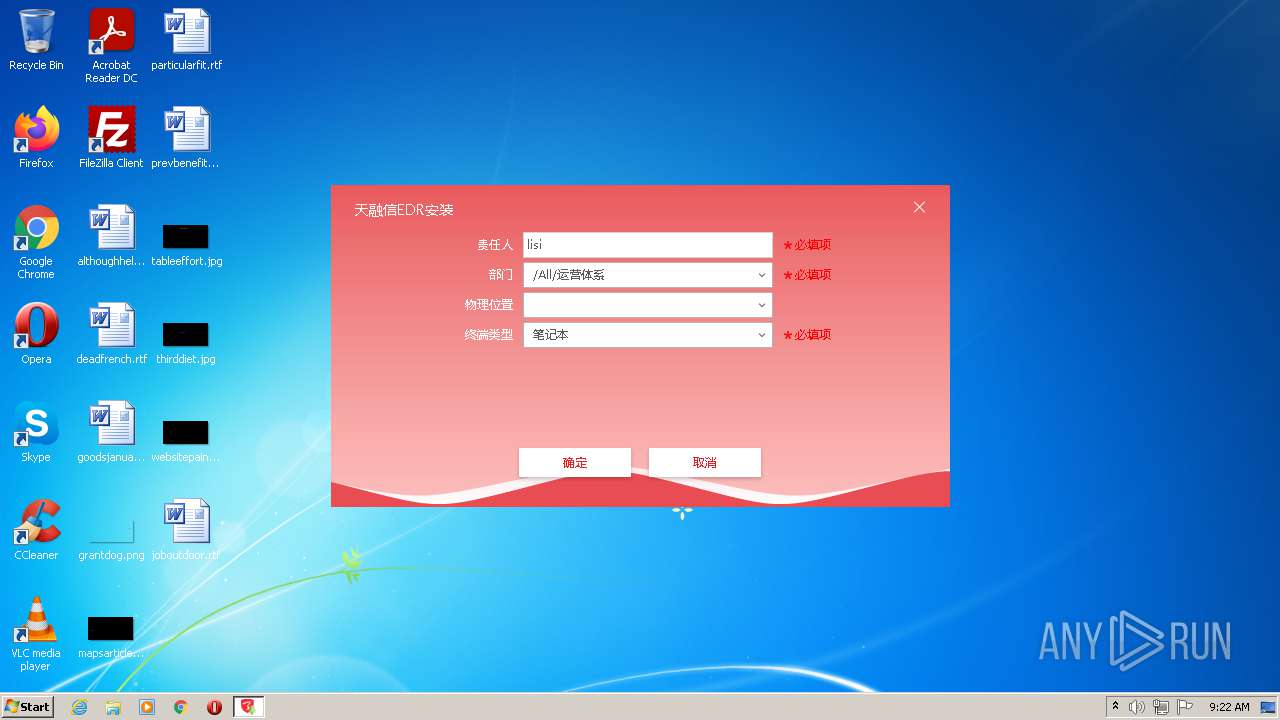Launch Opera desktop shortcut
The image size is (1280, 720).
[x=36, y=334]
